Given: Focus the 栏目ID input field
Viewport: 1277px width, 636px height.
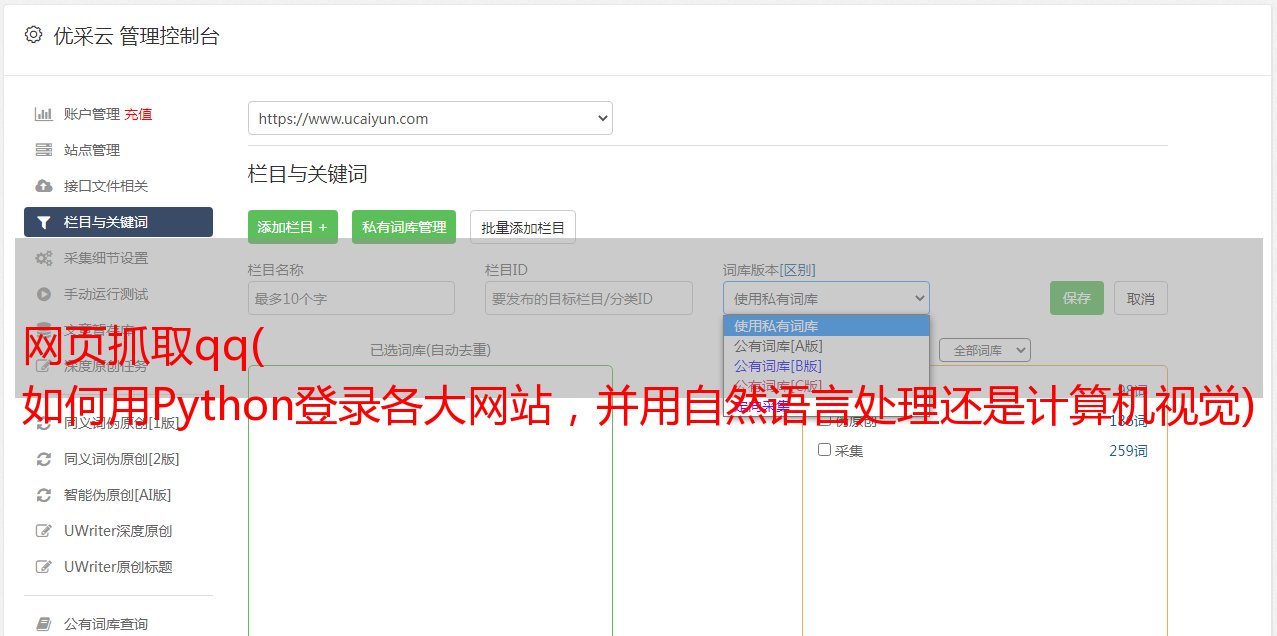Looking at the screenshot, I should point(589,298).
